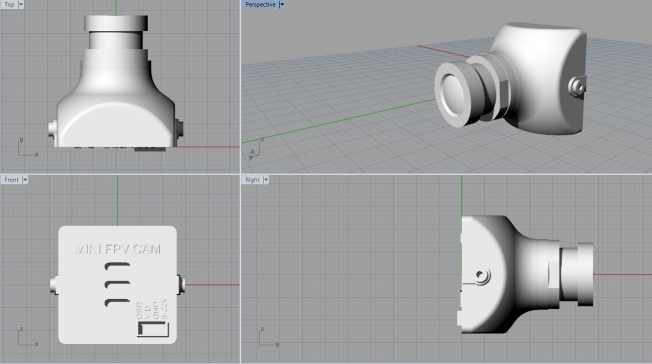652x364 pixels.
Task: Open the Right viewport dropdown arrow
Action: 266,180
